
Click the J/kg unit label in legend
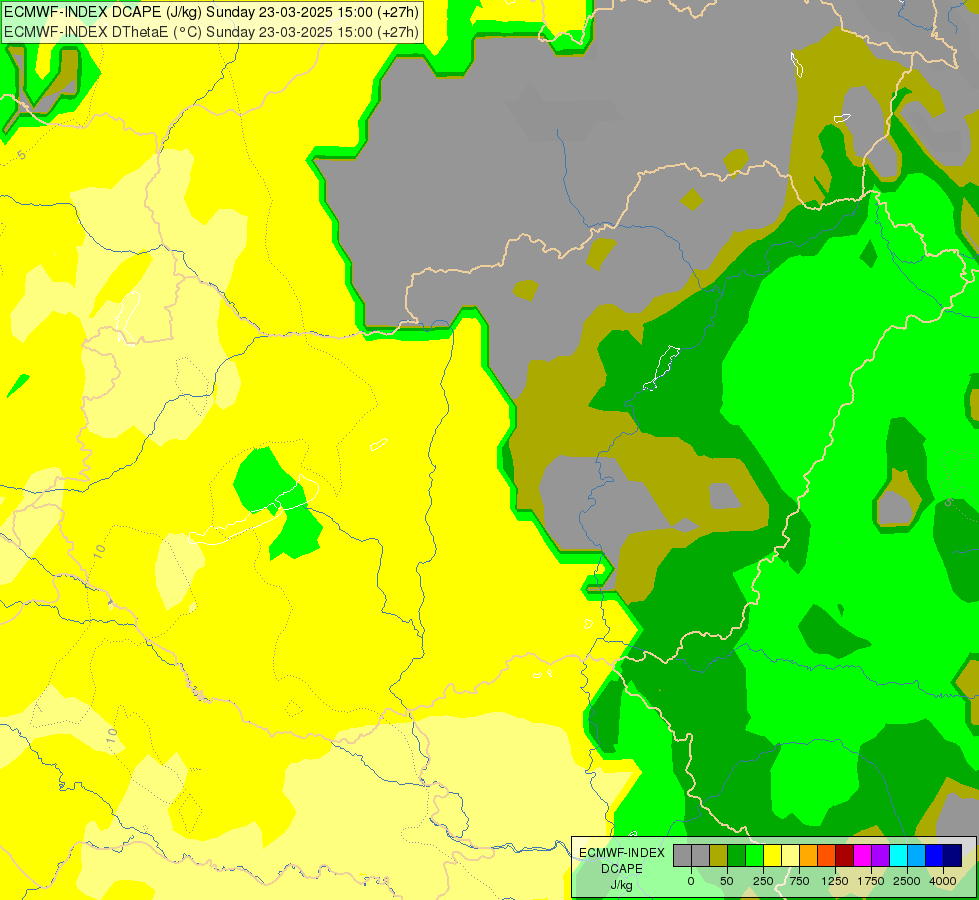pyautogui.click(x=621, y=886)
